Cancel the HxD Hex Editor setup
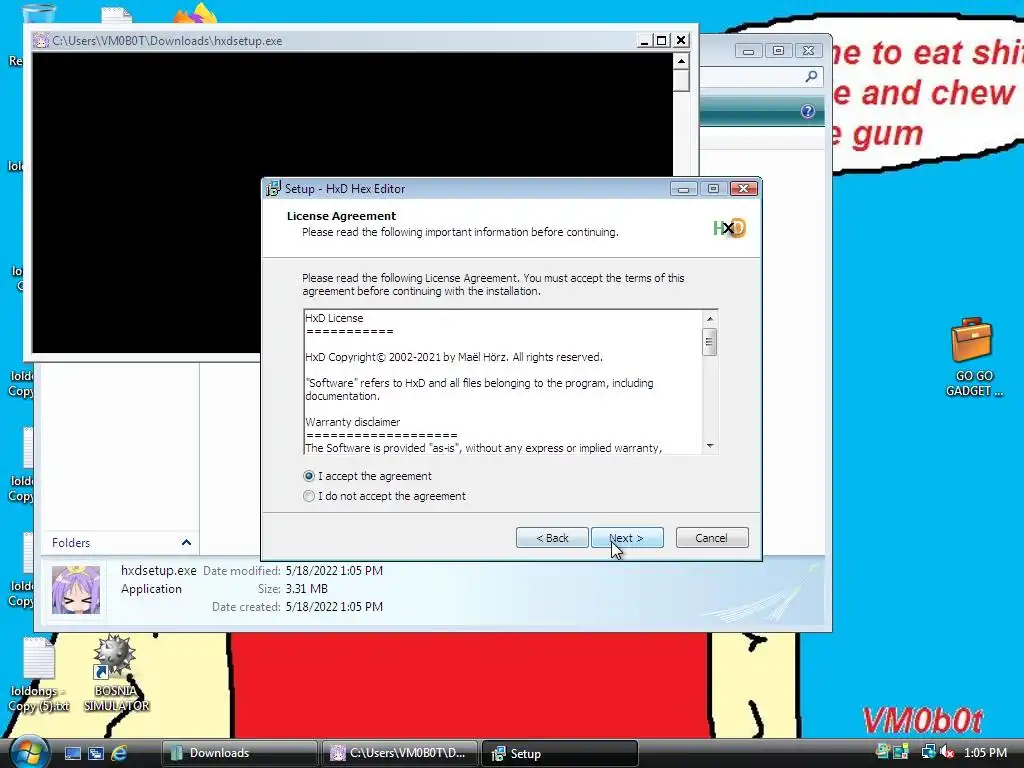This screenshot has width=1024, height=768. point(712,538)
